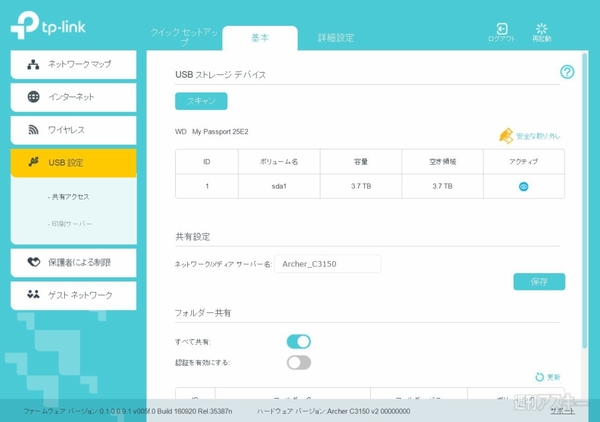Image resolution: width=600 pixels, height=422 pixels.
Task: Open ネットワーク マップ menu
Action: pyautogui.click(x=73, y=64)
